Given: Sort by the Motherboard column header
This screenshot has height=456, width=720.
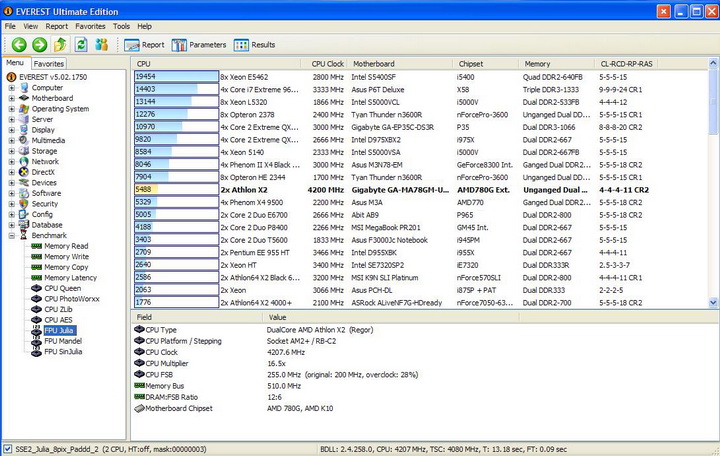Looking at the screenshot, I should (400, 64).
